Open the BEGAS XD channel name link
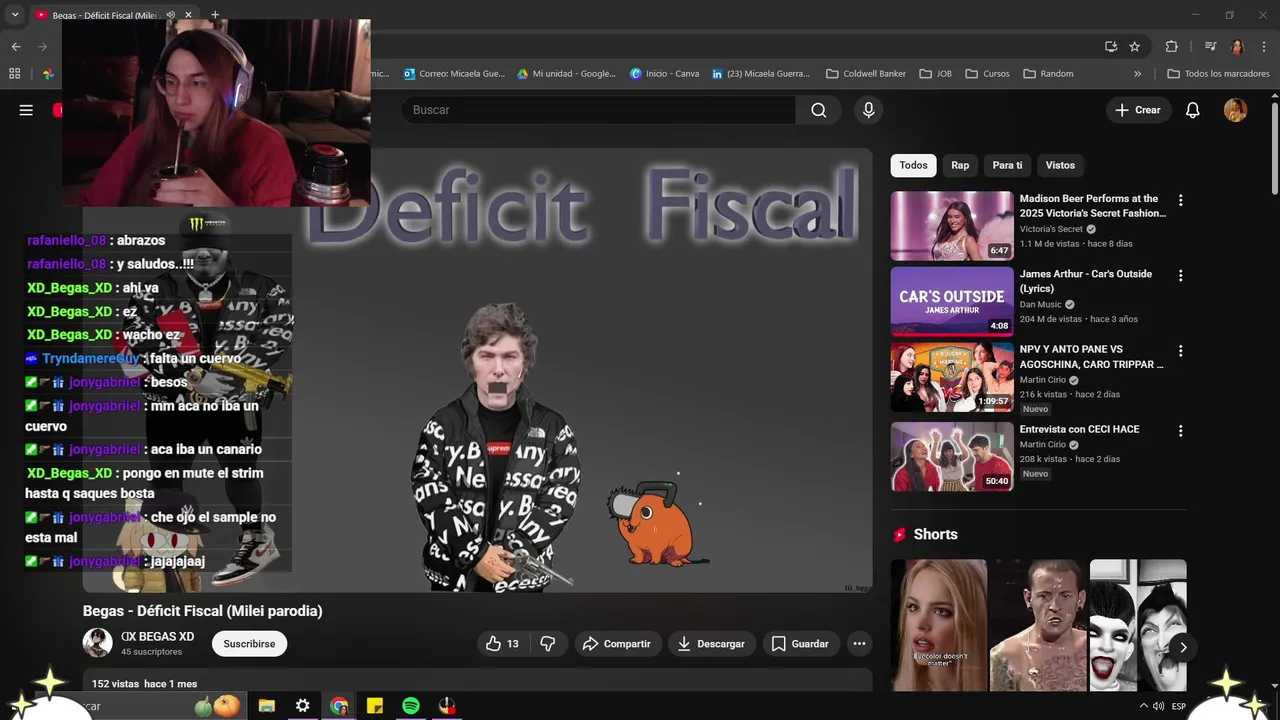The width and height of the screenshot is (1280, 720). (x=157, y=637)
